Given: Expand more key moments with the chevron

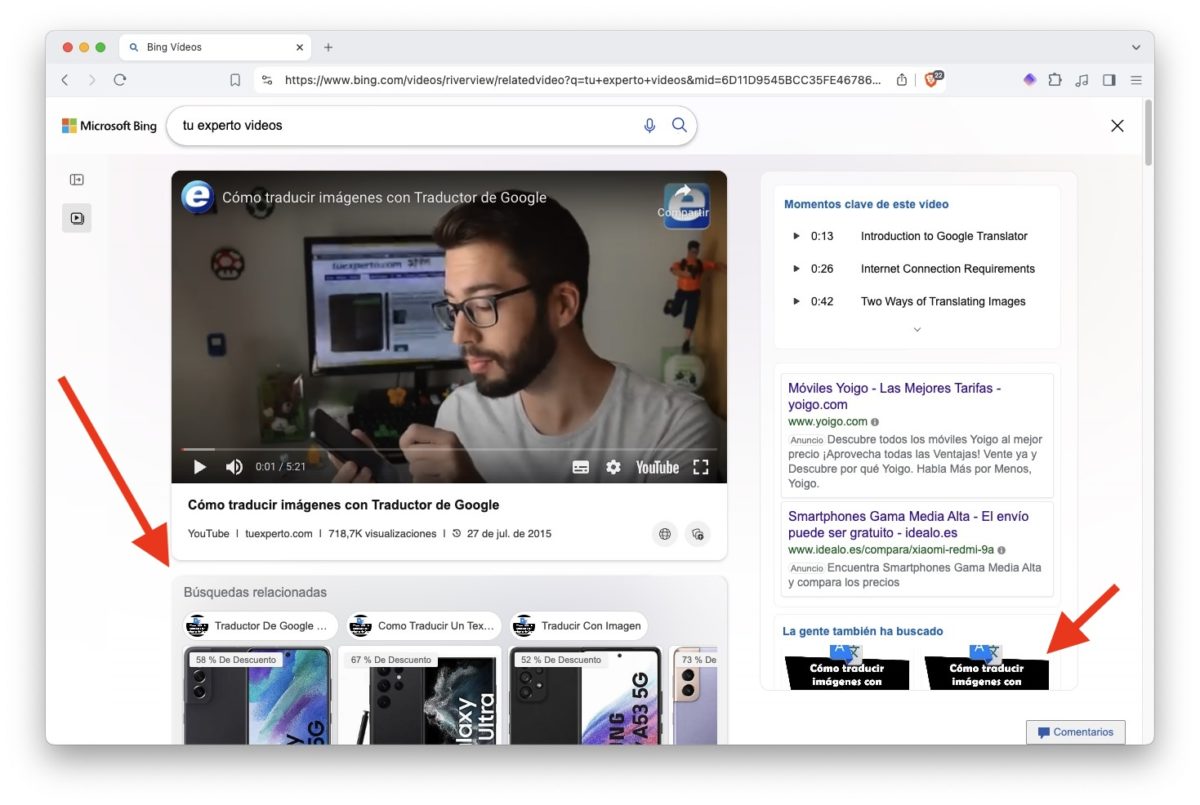Looking at the screenshot, I should coord(916,330).
